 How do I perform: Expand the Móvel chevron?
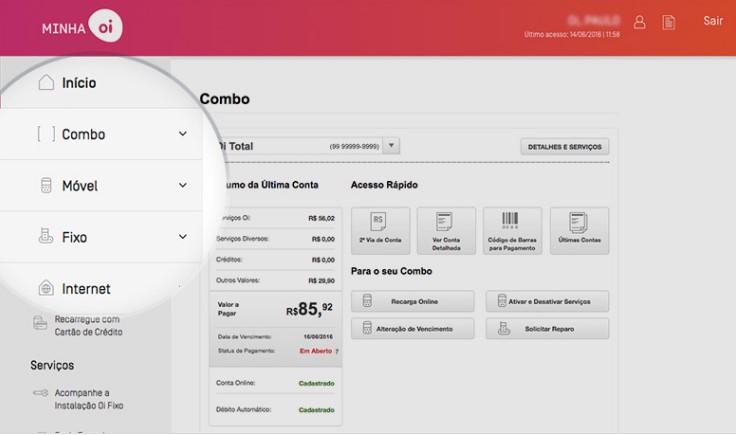pyautogui.click(x=183, y=185)
